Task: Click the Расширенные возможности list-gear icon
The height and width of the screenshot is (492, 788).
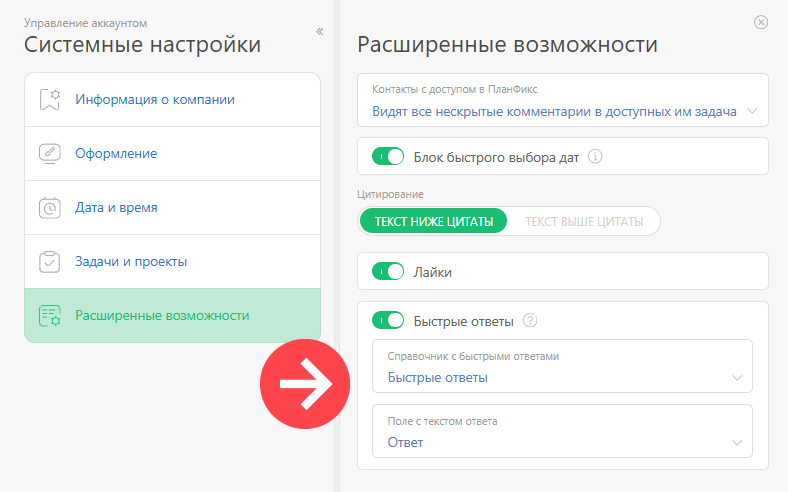Action: click(50, 316)
